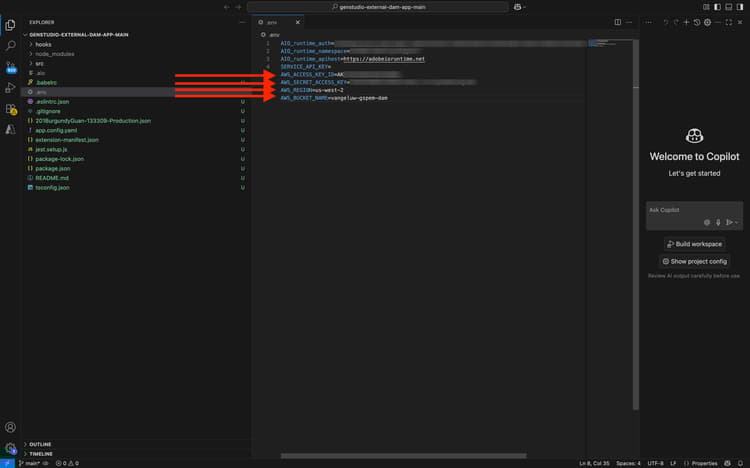
Task: Open Copilot chat settings gear
Action: tap(707, 22)
